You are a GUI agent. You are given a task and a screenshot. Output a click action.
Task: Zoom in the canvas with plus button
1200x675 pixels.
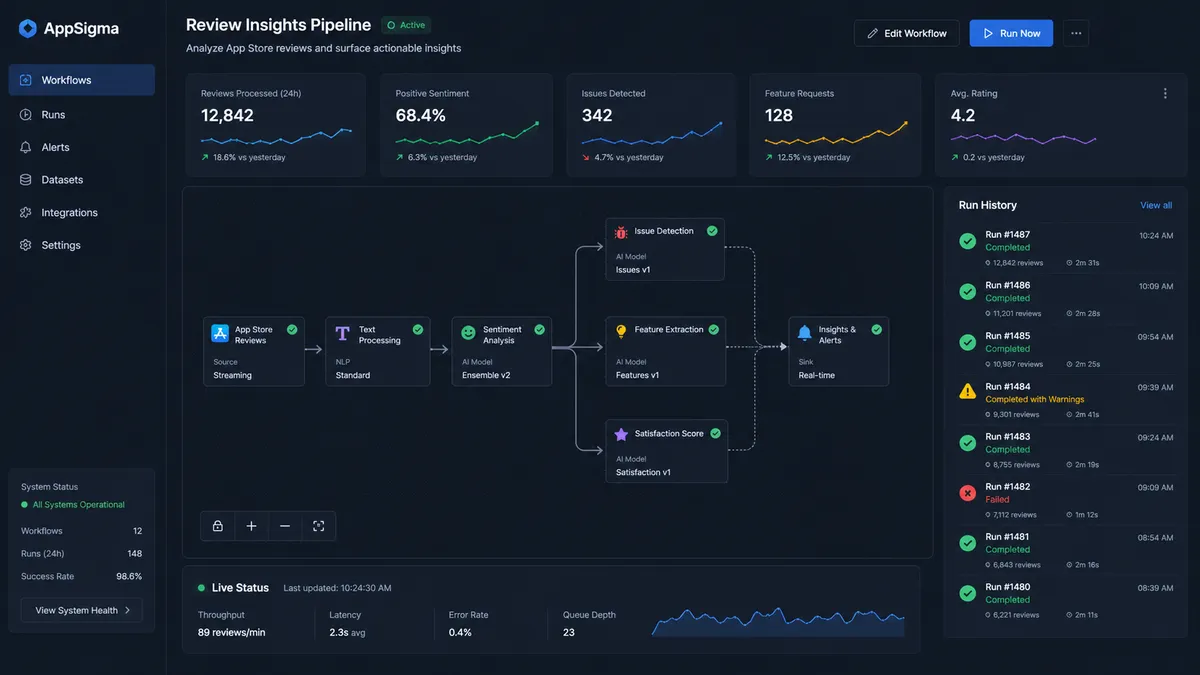click(x=251, y=526)
